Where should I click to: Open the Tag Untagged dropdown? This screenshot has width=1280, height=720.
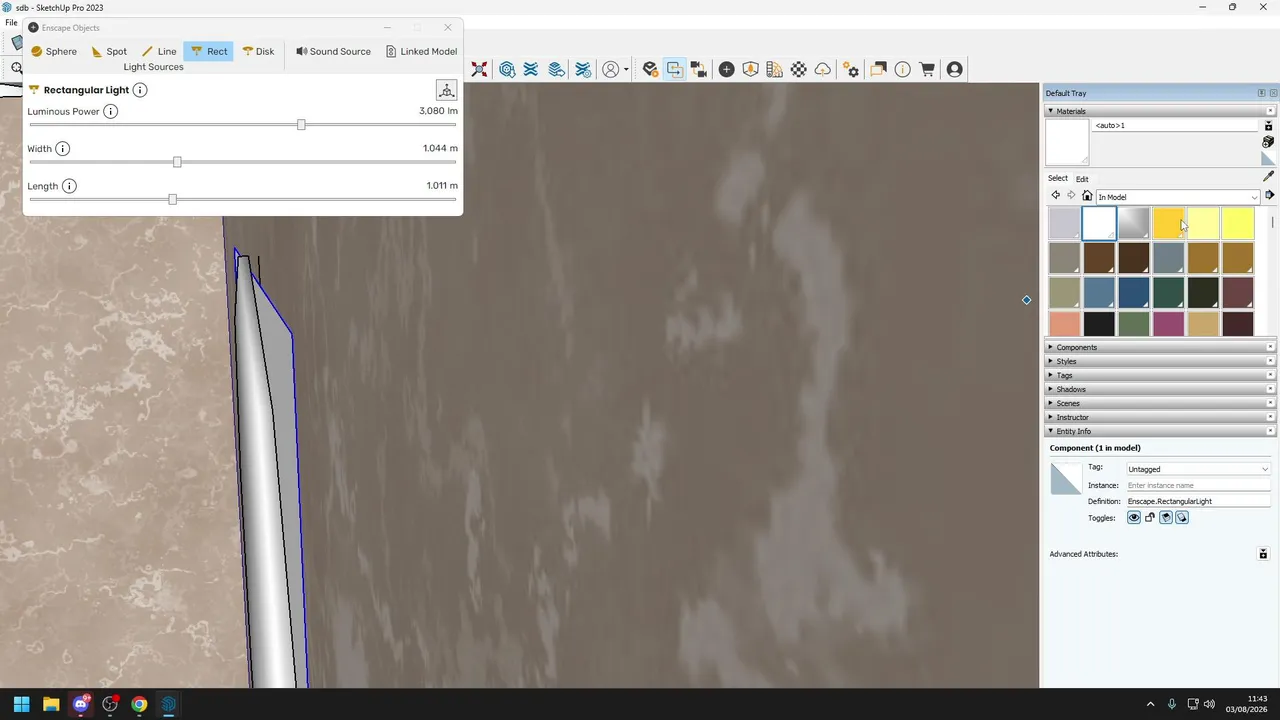1198,469
